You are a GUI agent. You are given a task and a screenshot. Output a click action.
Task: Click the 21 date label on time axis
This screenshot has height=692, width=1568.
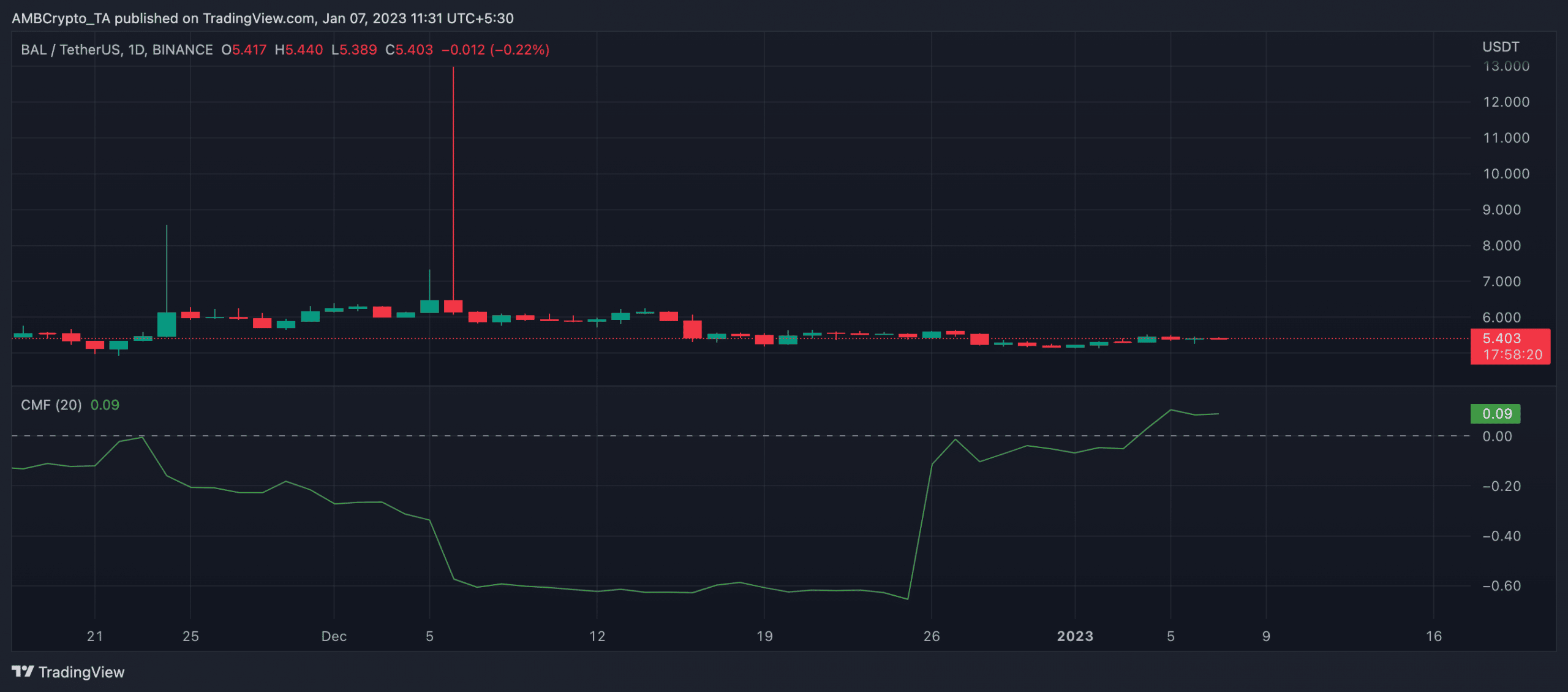pos(95,636)
